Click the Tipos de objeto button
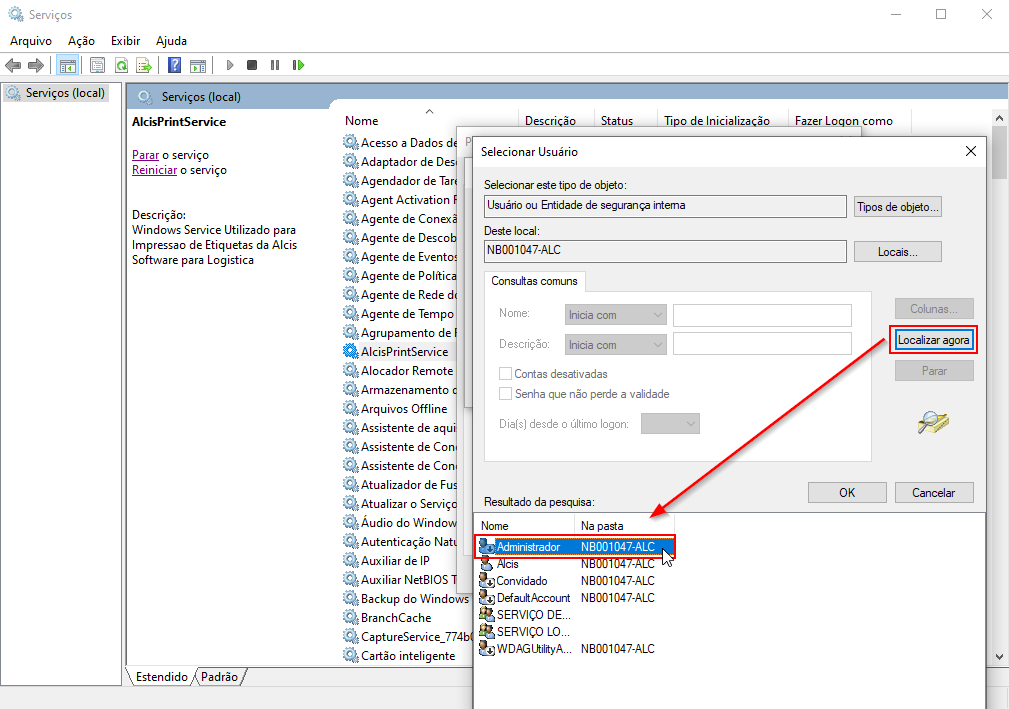Image resolution: width=1009 pixels, height=709 pixels. (897, 207)
